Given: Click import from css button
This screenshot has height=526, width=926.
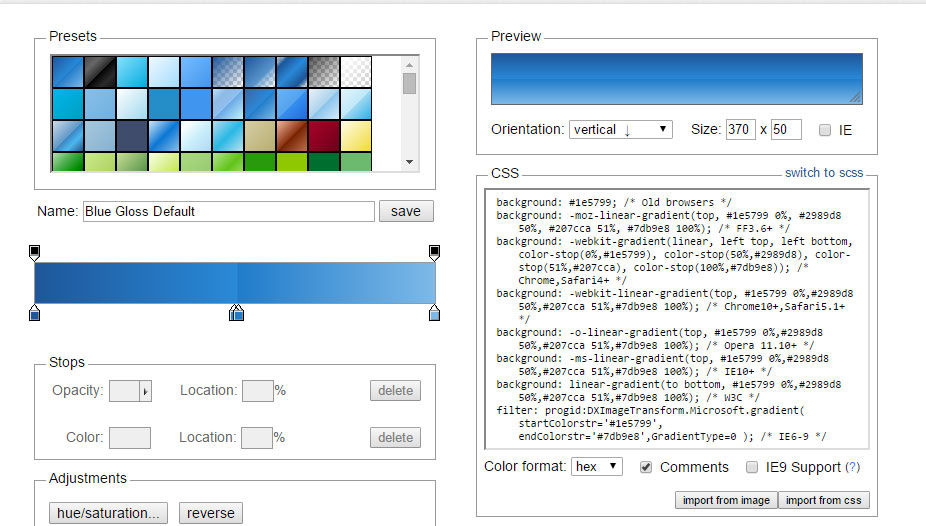Looking at the screenshot, I should pyautogui.click(x=823, y=500).
